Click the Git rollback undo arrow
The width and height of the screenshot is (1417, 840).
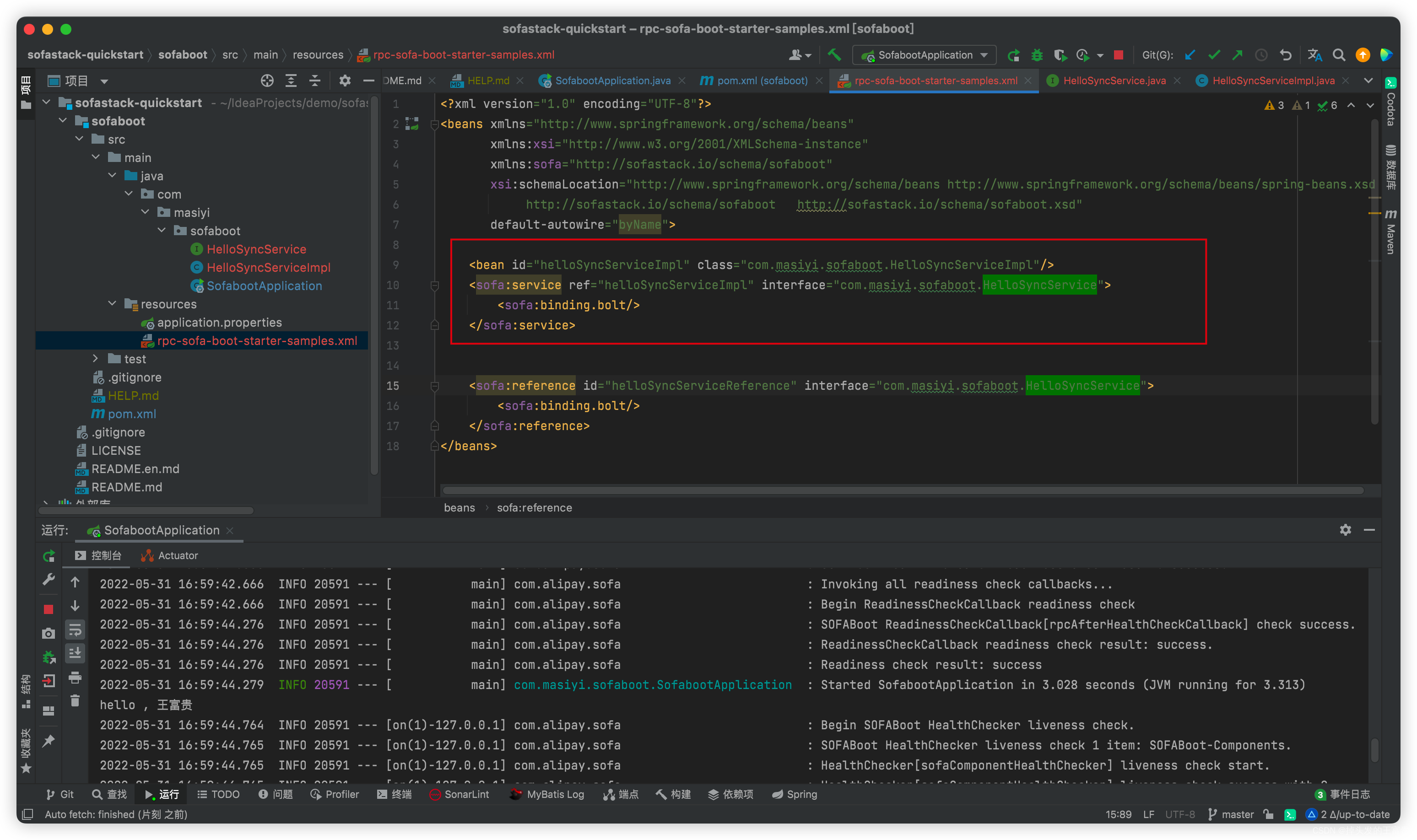point(1285,55)
